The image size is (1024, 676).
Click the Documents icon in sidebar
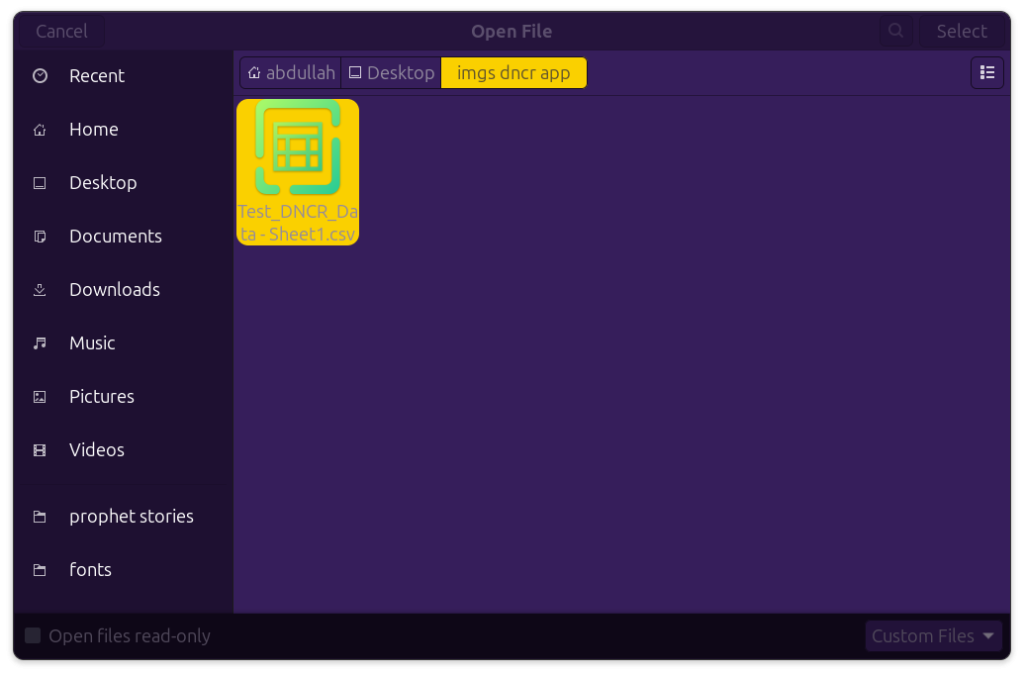click(40, 237)
